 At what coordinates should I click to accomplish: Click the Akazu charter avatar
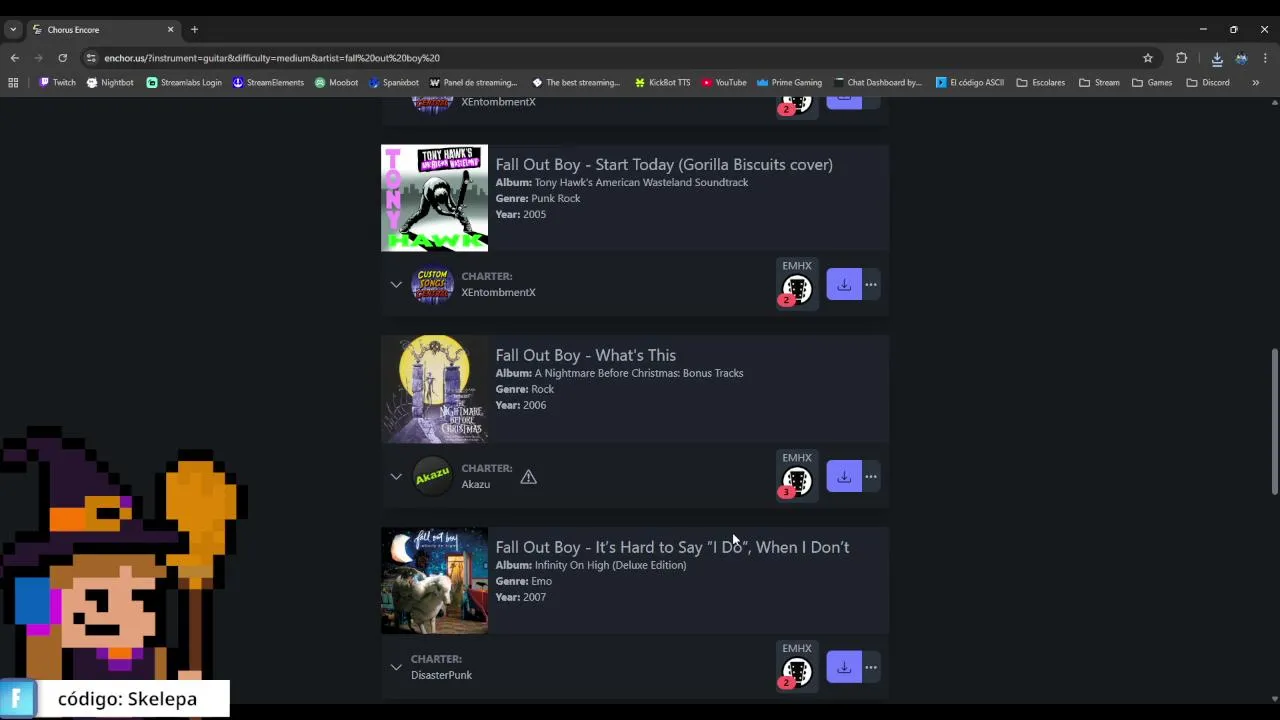click(432, 477)
